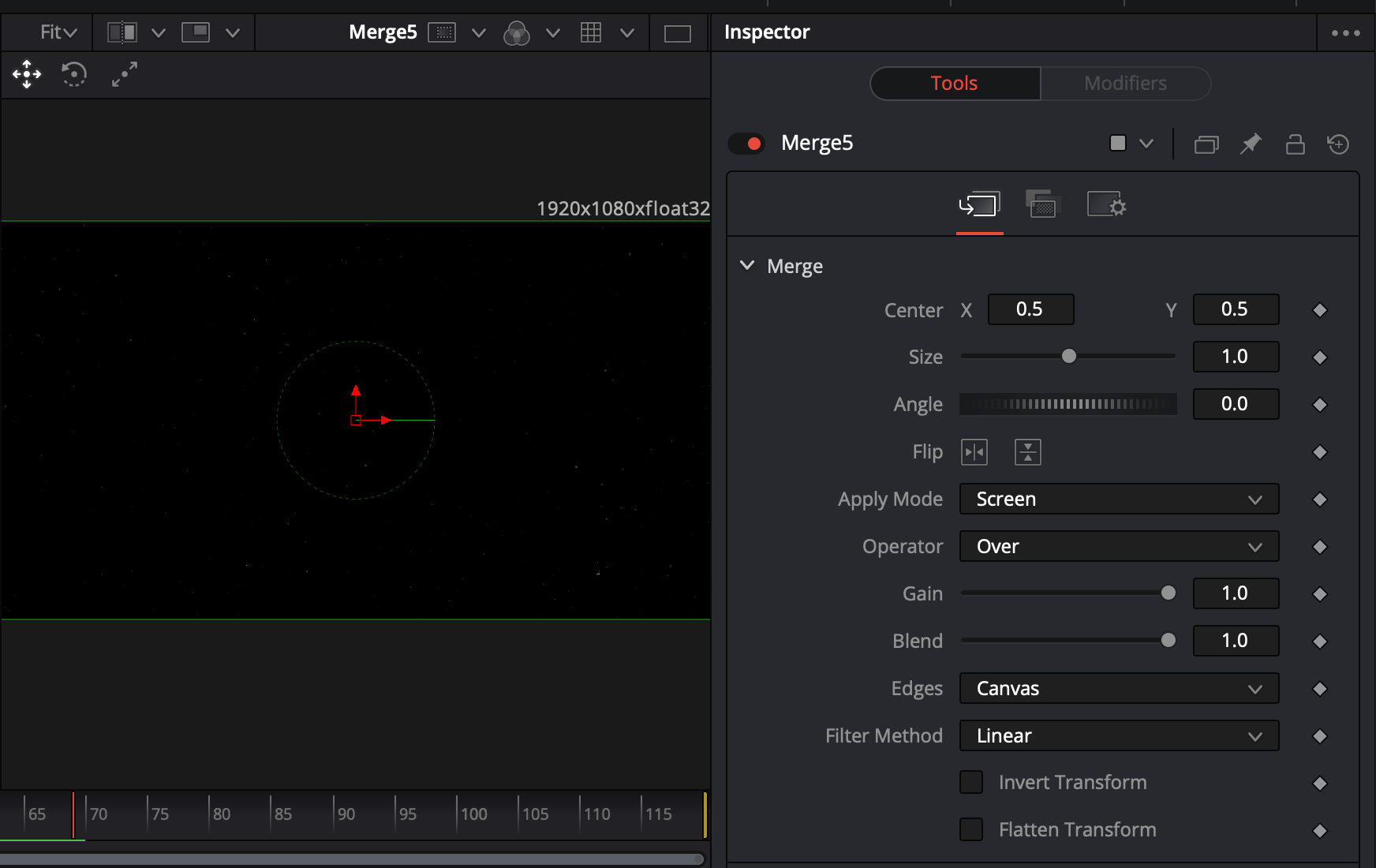
Task: Switch to the Modifiers tab
Action: pos(1125,84)
